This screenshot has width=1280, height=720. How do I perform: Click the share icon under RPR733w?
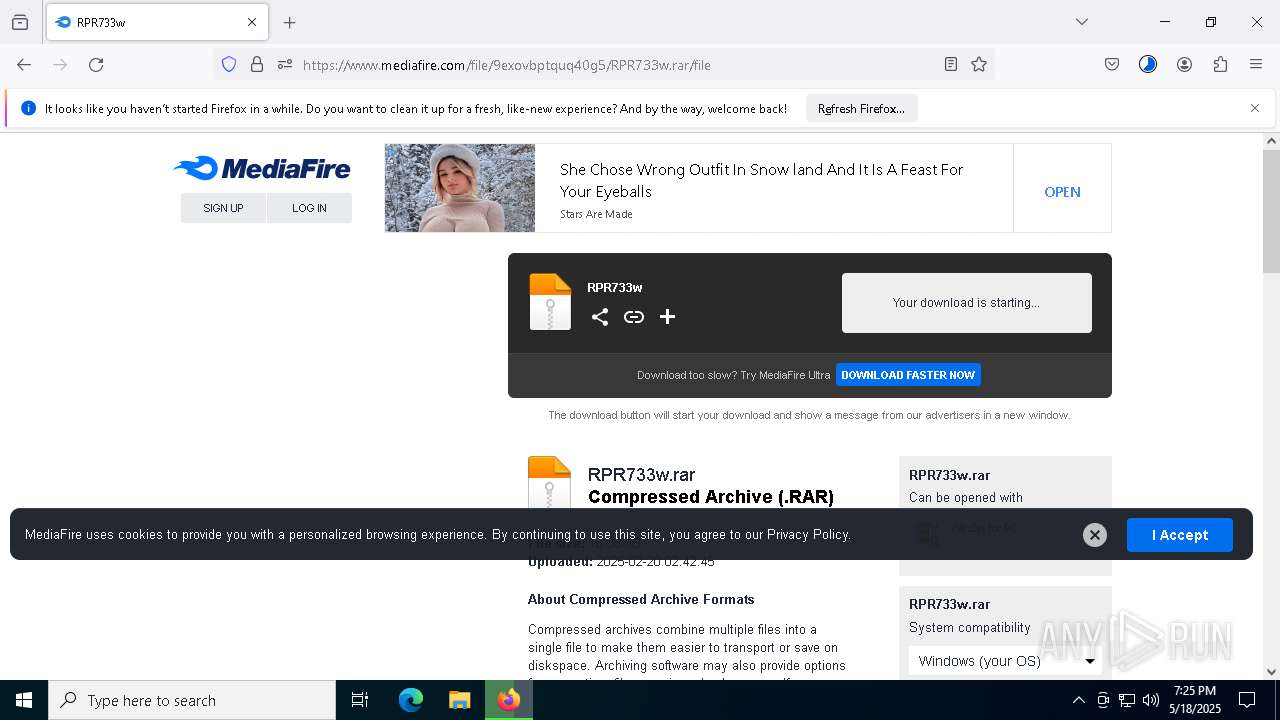pyautogui.click(x=600, y=317)
